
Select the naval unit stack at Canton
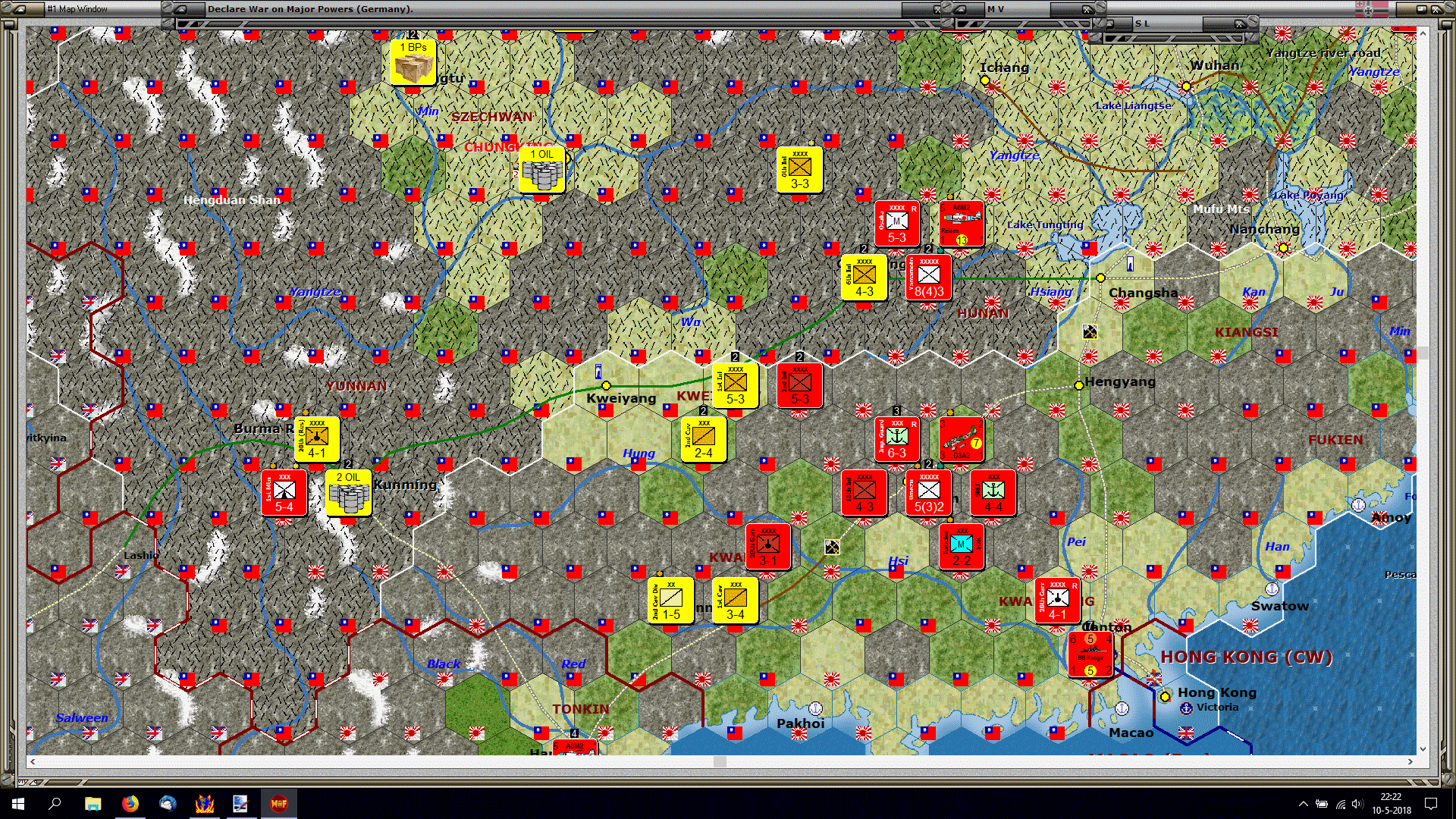click(1090, 654)
